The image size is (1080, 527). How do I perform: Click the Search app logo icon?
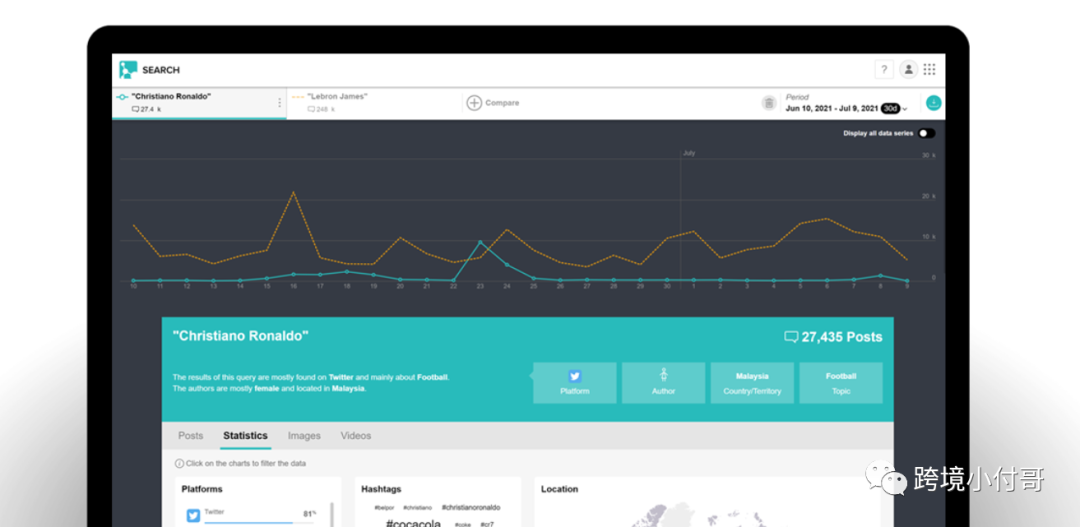coord(128,70)
